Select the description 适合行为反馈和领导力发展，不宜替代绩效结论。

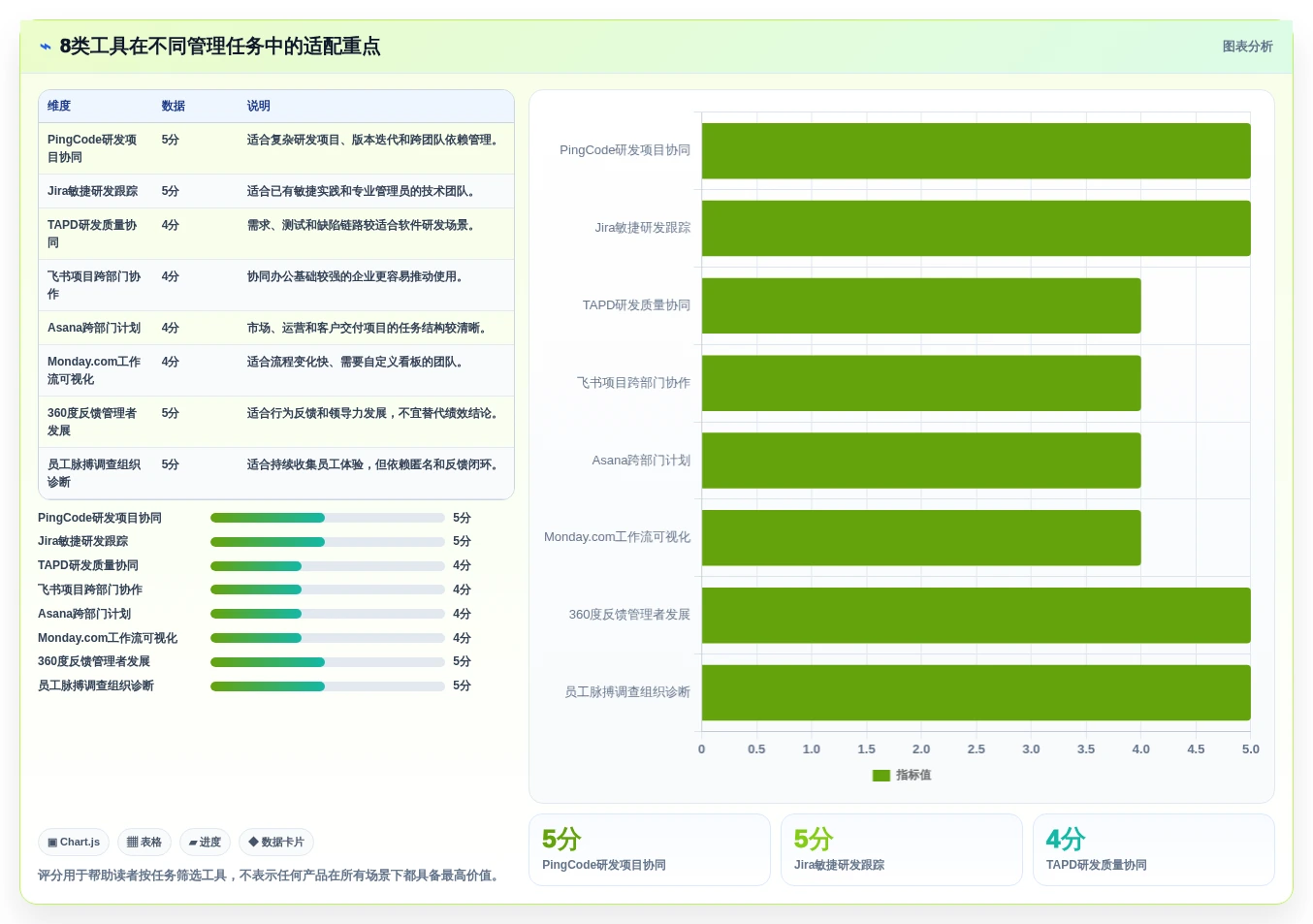click(x=375, y=413)
